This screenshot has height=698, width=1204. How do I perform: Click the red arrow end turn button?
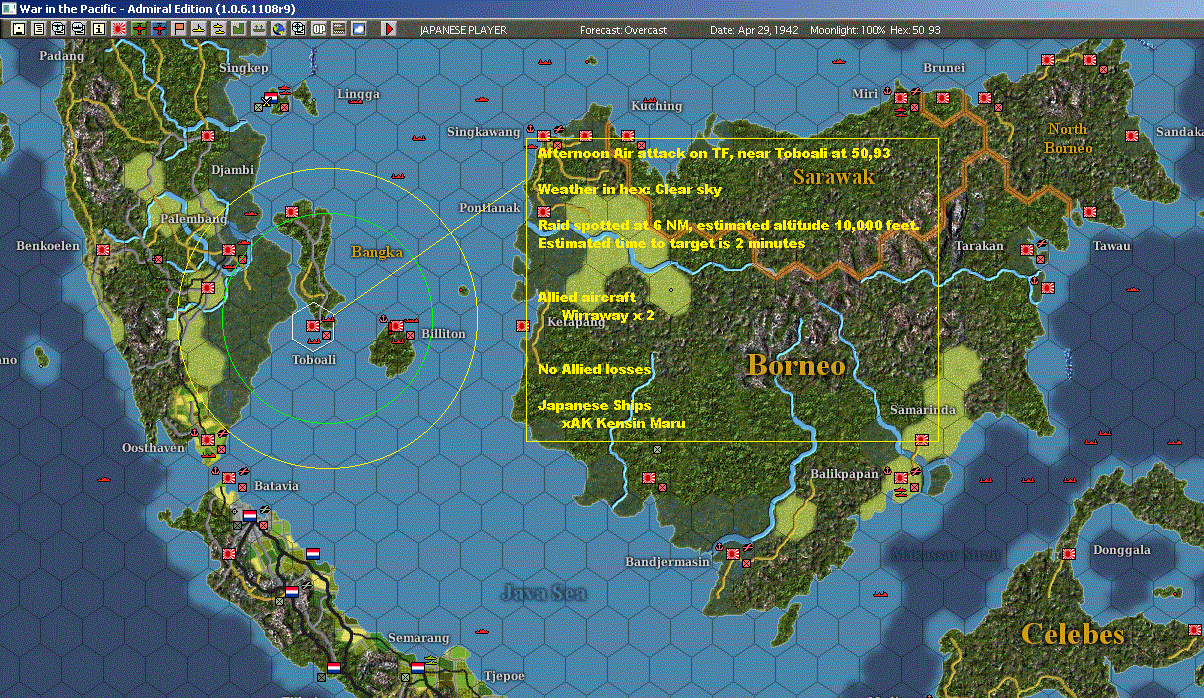(389, 29)
